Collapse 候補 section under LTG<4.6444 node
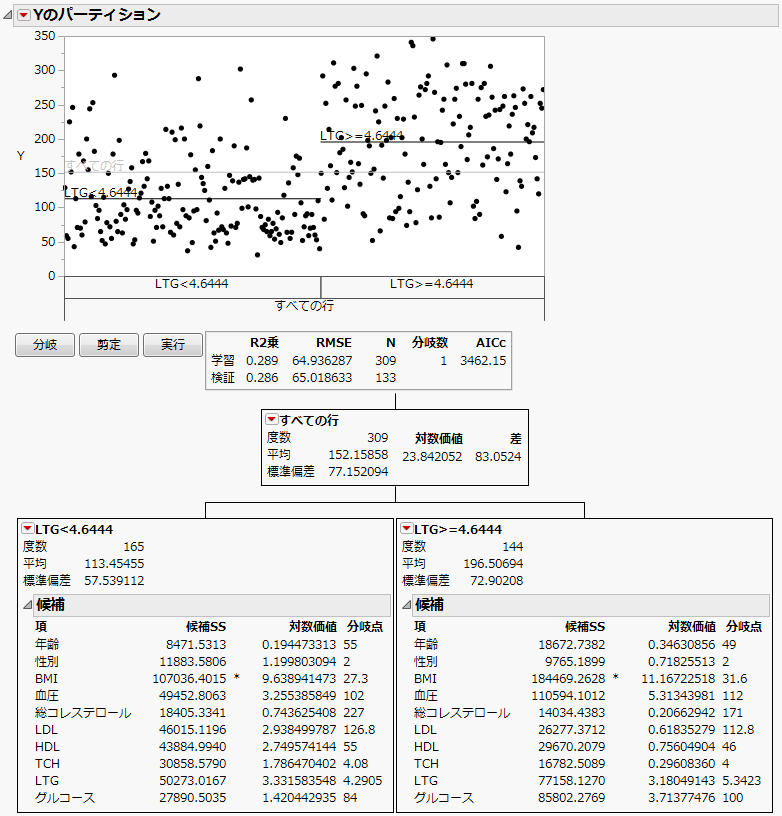The width and height of the screenshot is (782, 816). pos(28,605)
